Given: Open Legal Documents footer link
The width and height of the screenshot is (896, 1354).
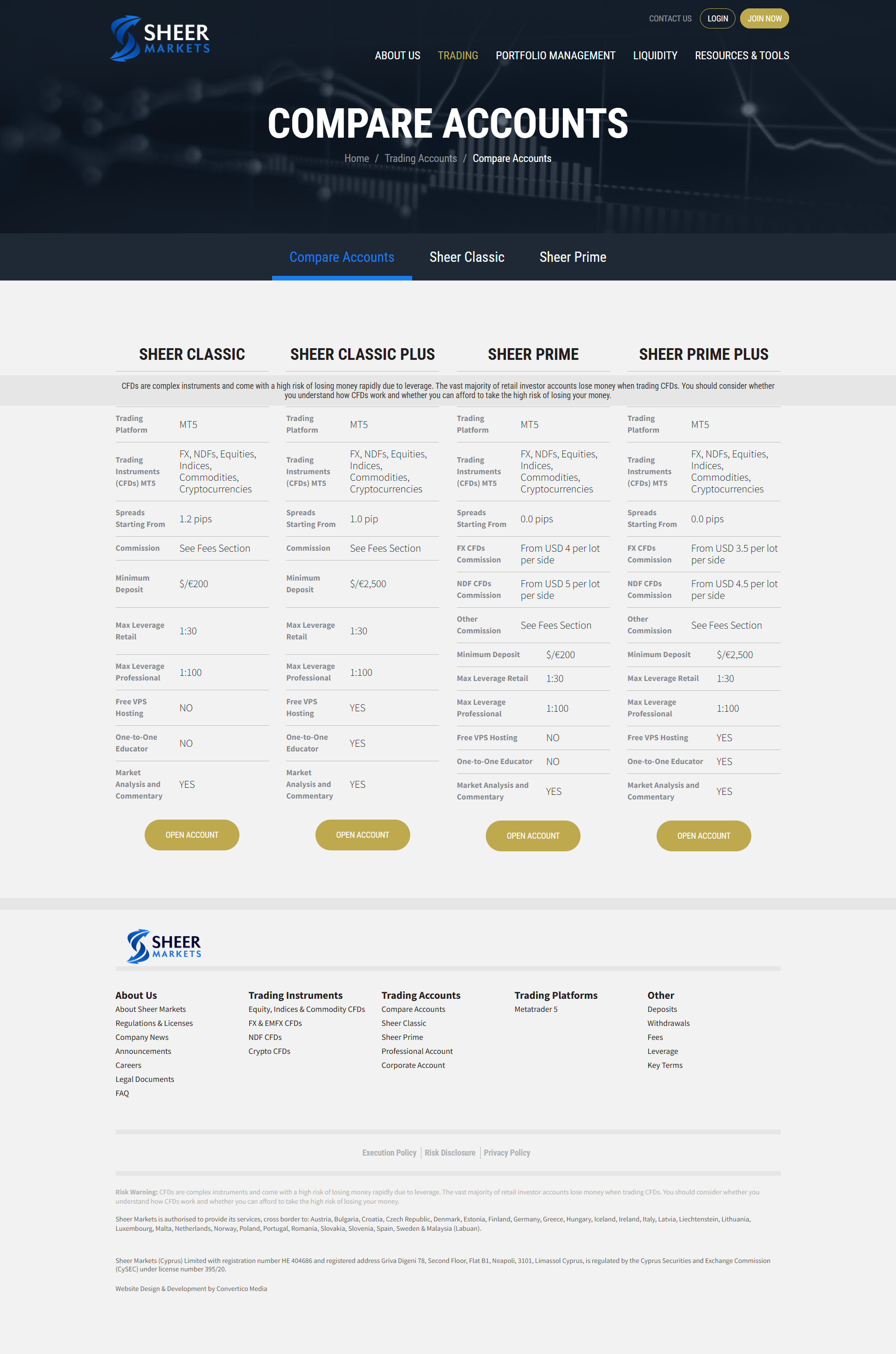Looking at the screenshot, I should 145,1079.
